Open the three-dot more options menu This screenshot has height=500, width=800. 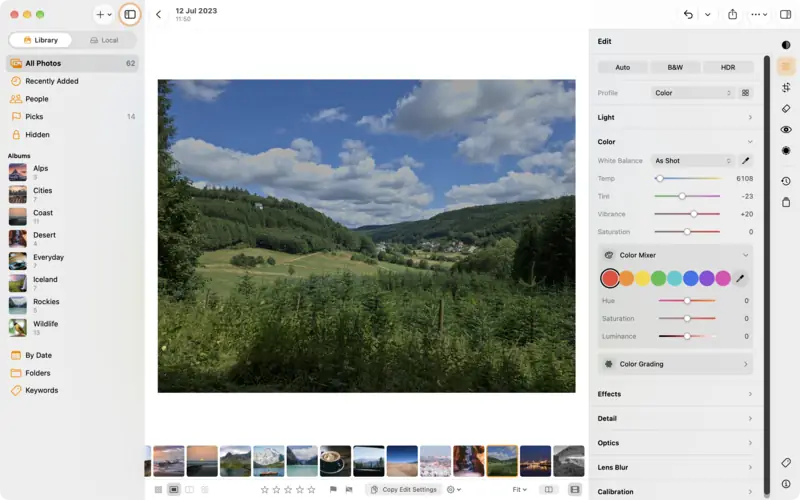[x=759, y=14]
